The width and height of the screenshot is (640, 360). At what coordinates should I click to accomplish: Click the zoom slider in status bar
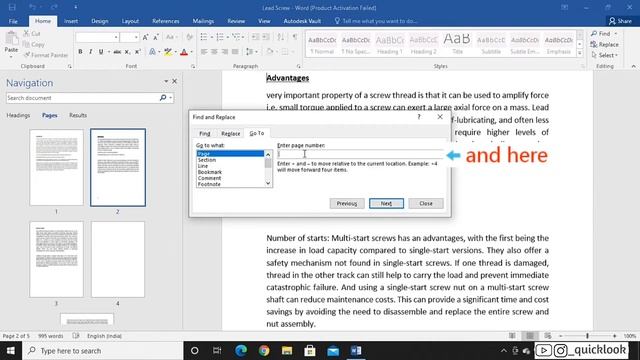587,336
